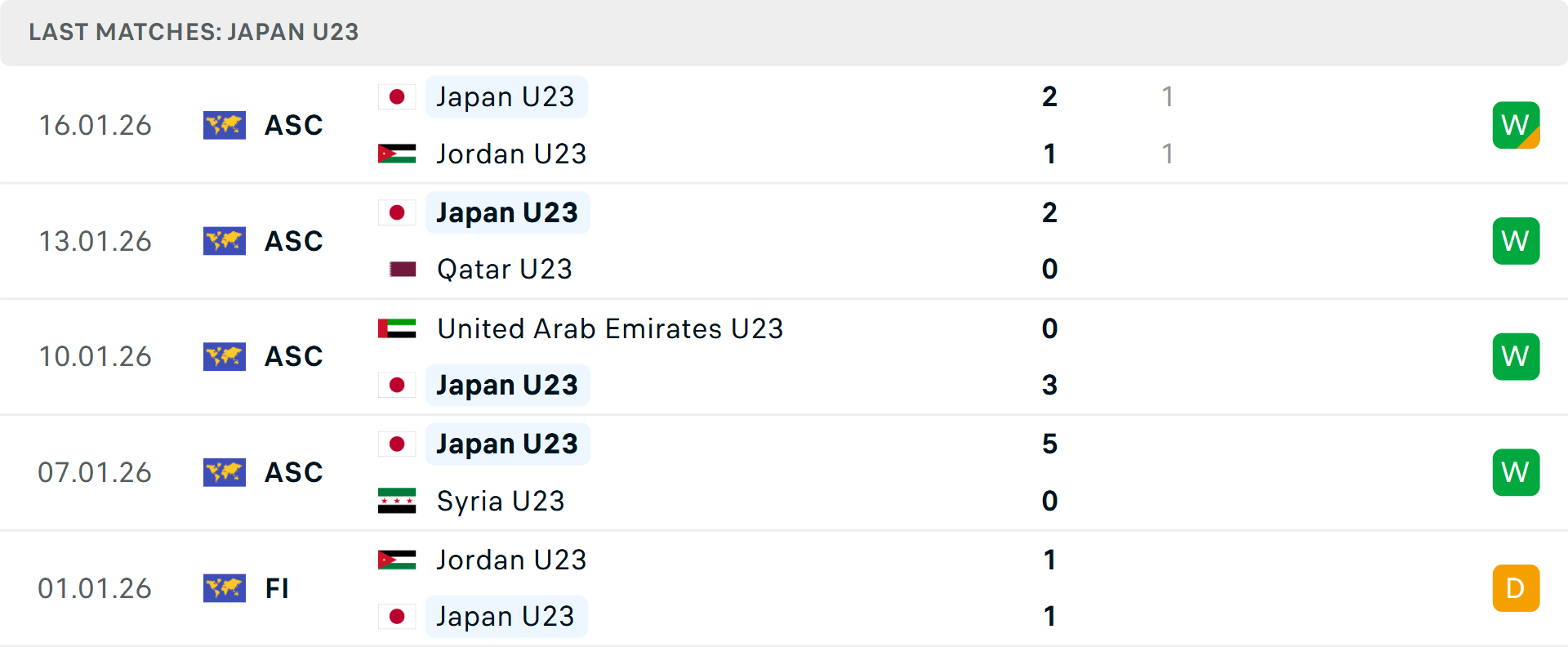Select Japan U23 in the 07.01.26 match

click(507, 444)
